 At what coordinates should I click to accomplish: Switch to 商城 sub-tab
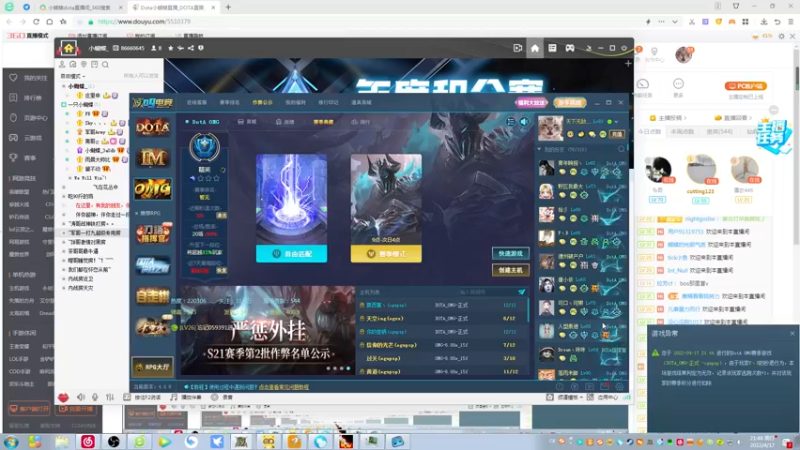247,122
